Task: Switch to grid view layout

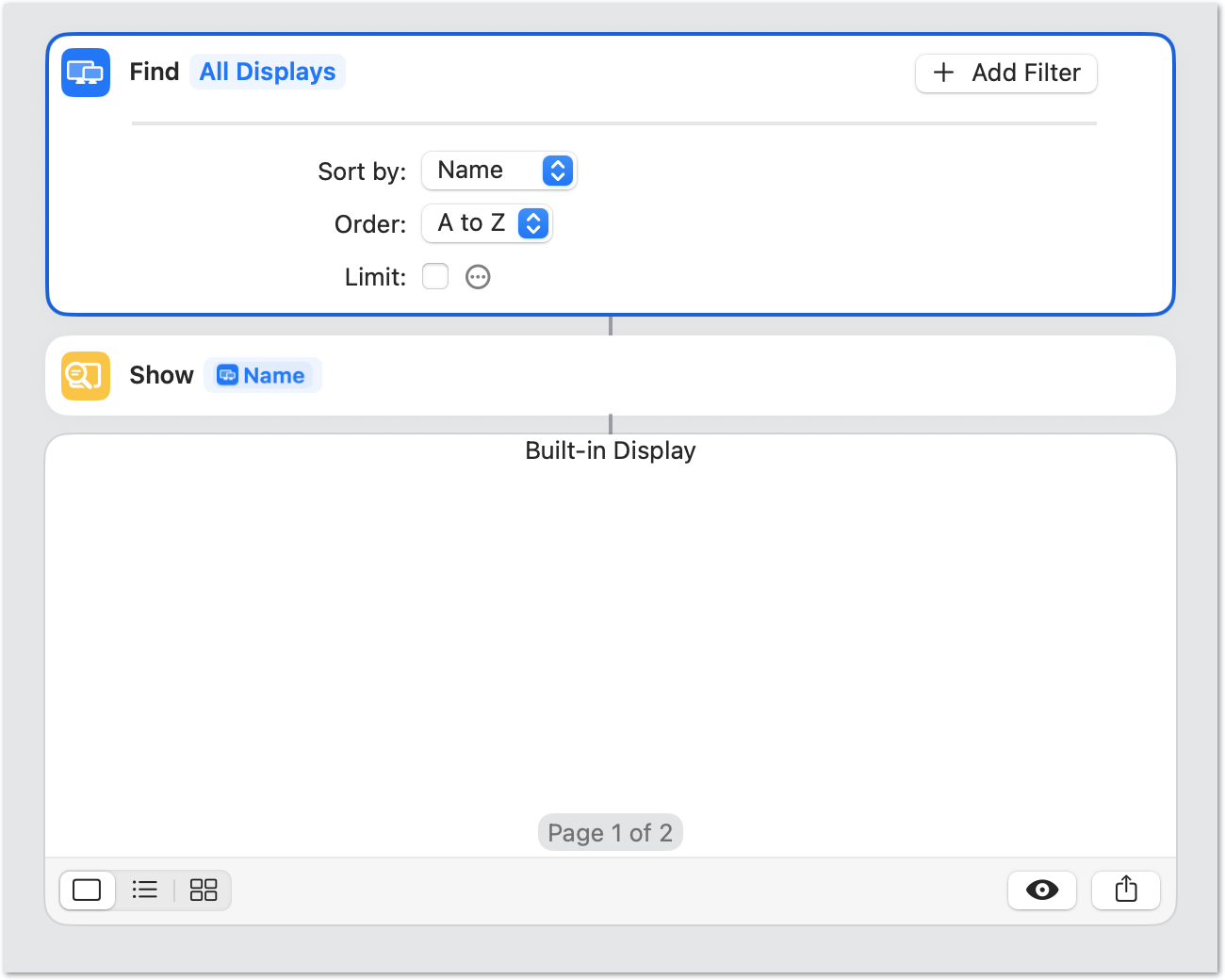Action: point(204,890)
